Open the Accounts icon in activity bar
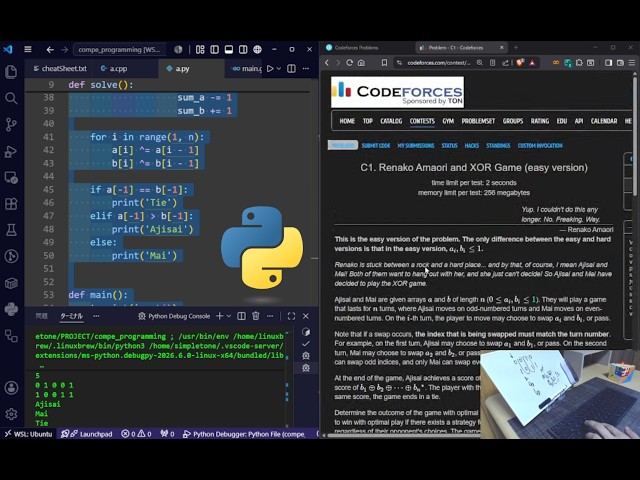This screenshot has width=640, height=480. pyautogui.click(x=11, y=387)
